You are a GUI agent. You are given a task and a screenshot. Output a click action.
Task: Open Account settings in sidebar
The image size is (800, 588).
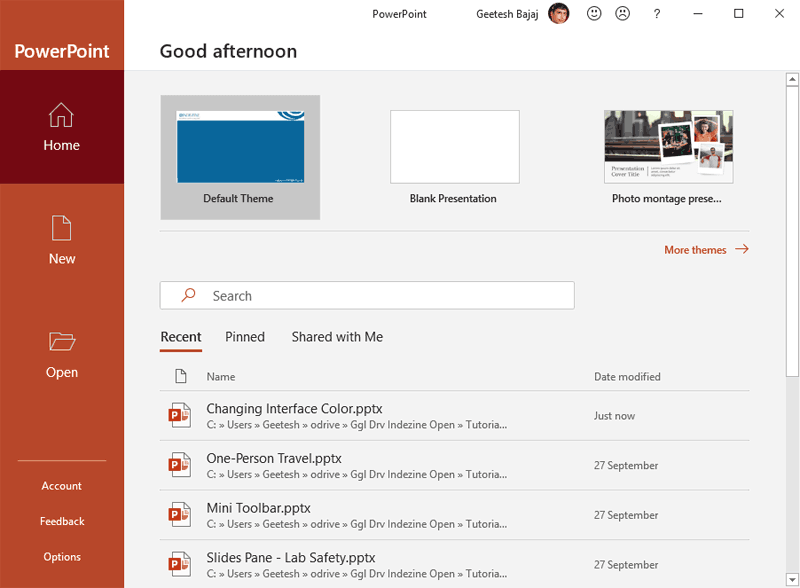click(62, 486)
